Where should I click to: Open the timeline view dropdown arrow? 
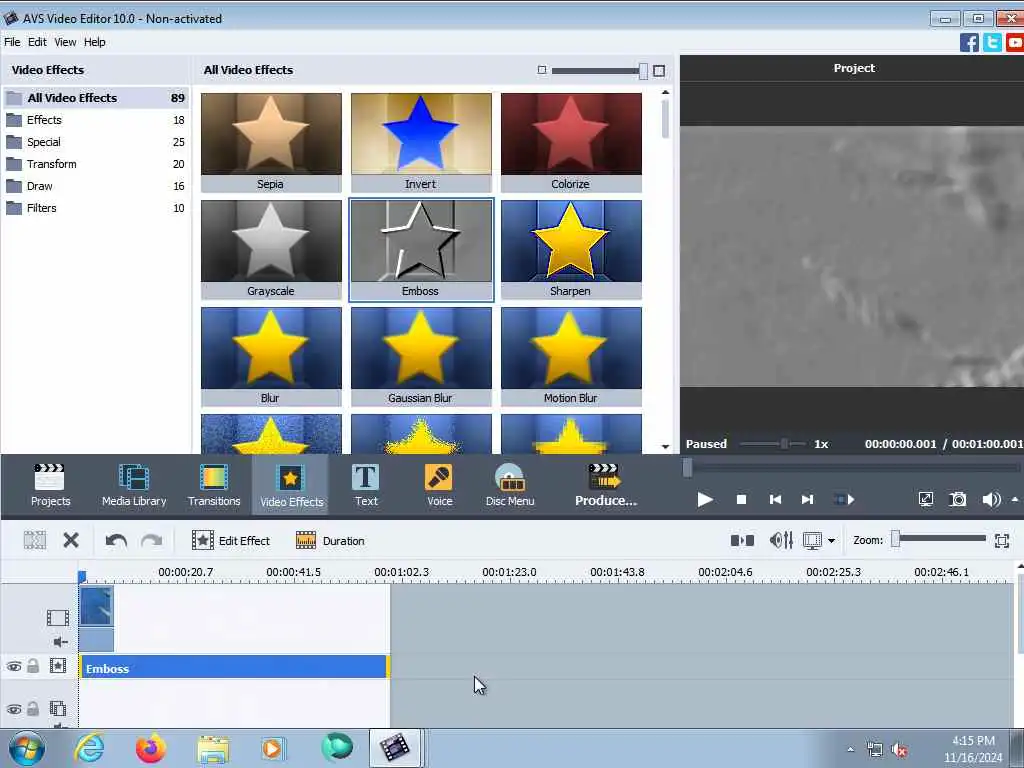click(831, 541)
